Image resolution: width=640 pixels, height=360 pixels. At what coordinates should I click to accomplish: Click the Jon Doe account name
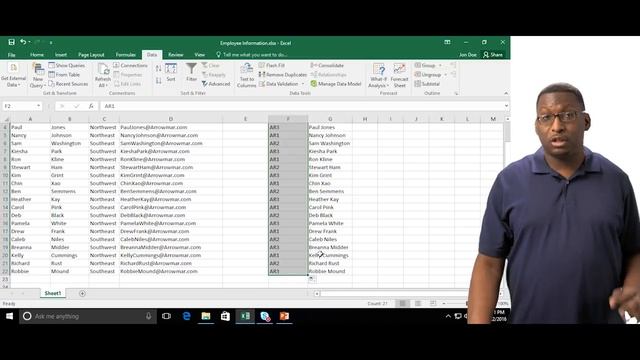(x=468, y=55)
